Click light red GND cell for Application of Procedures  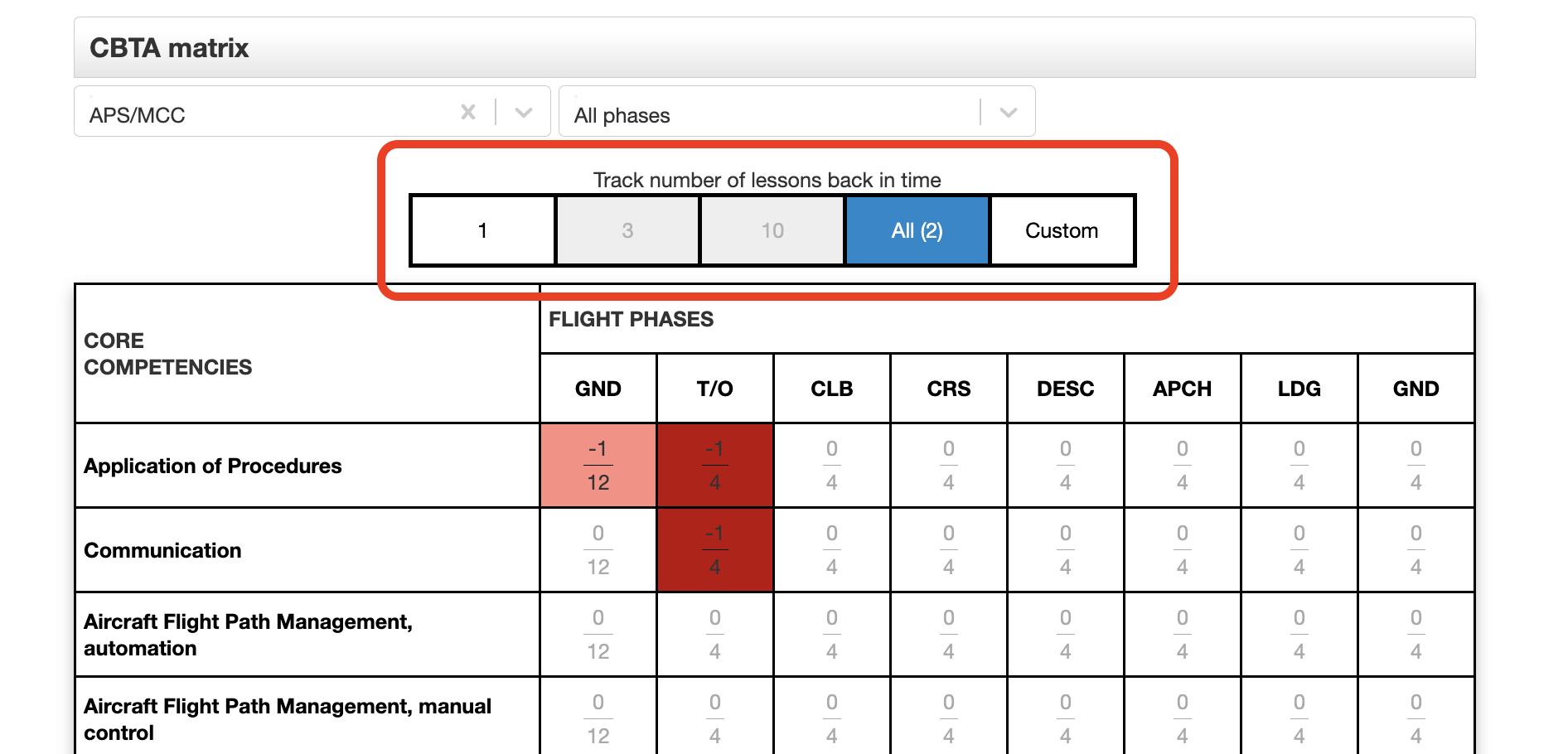[598, 466]
